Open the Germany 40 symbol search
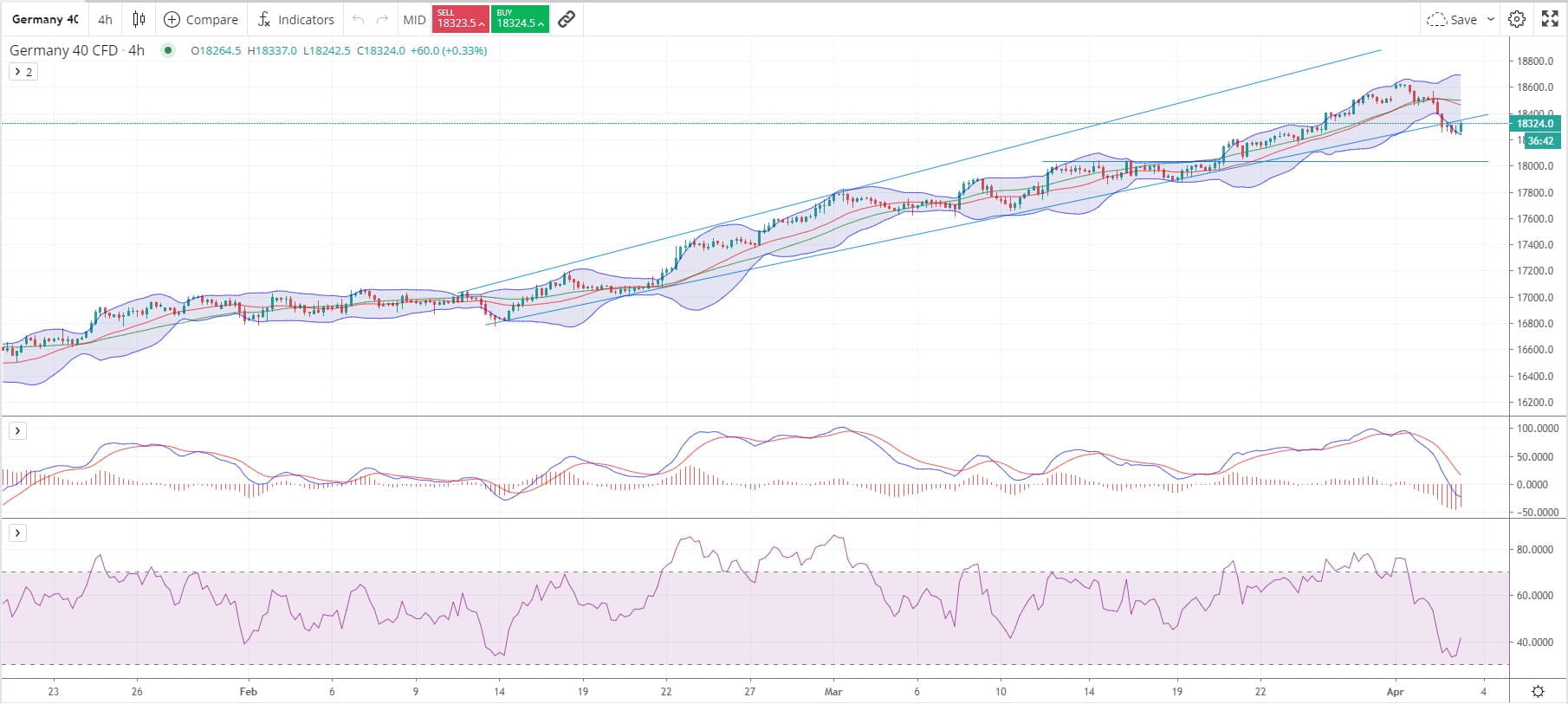Image resolution: width=1568 pixels, height=704 pixels. pos(45,19)
